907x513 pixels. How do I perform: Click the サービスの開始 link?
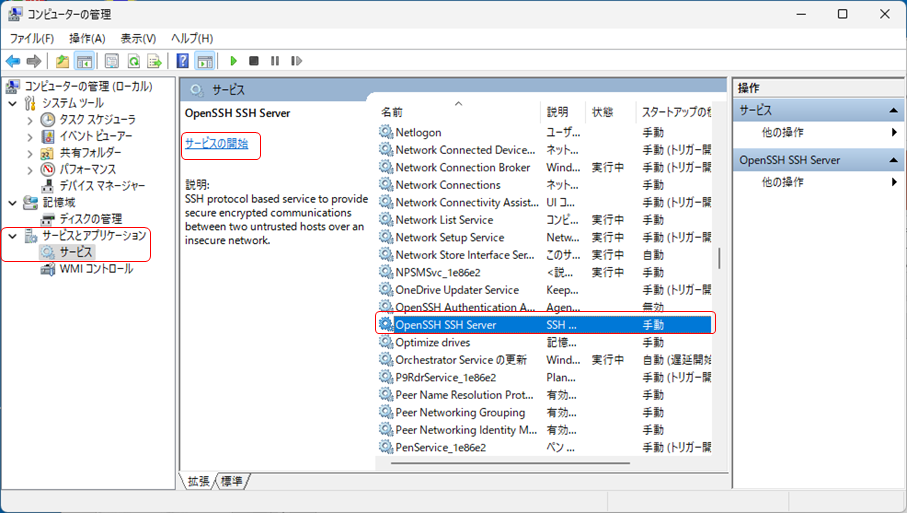point(216,144)
